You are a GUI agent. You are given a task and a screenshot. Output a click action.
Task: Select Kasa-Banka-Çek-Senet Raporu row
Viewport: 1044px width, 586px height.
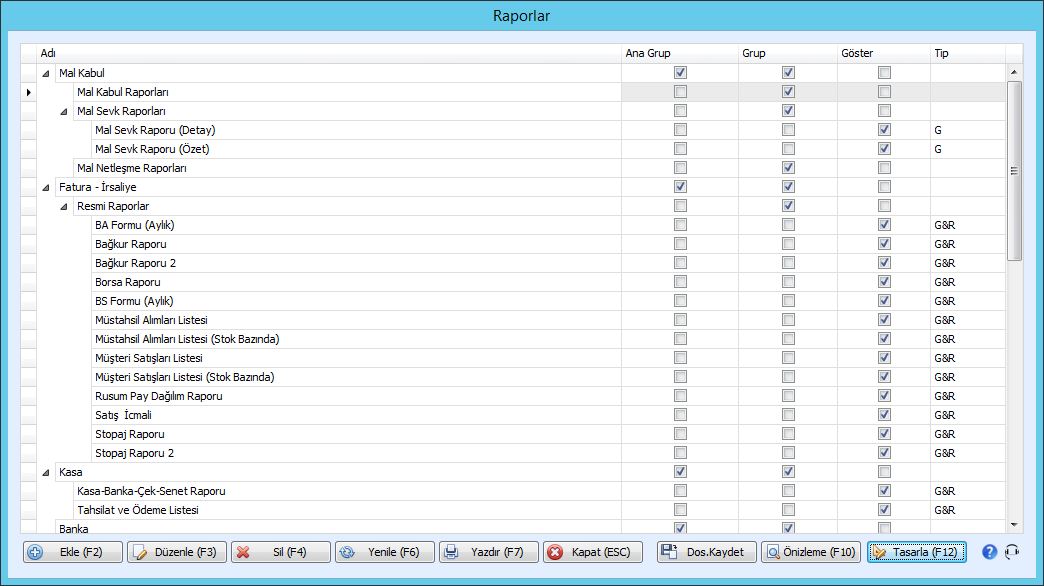point(513,491)
